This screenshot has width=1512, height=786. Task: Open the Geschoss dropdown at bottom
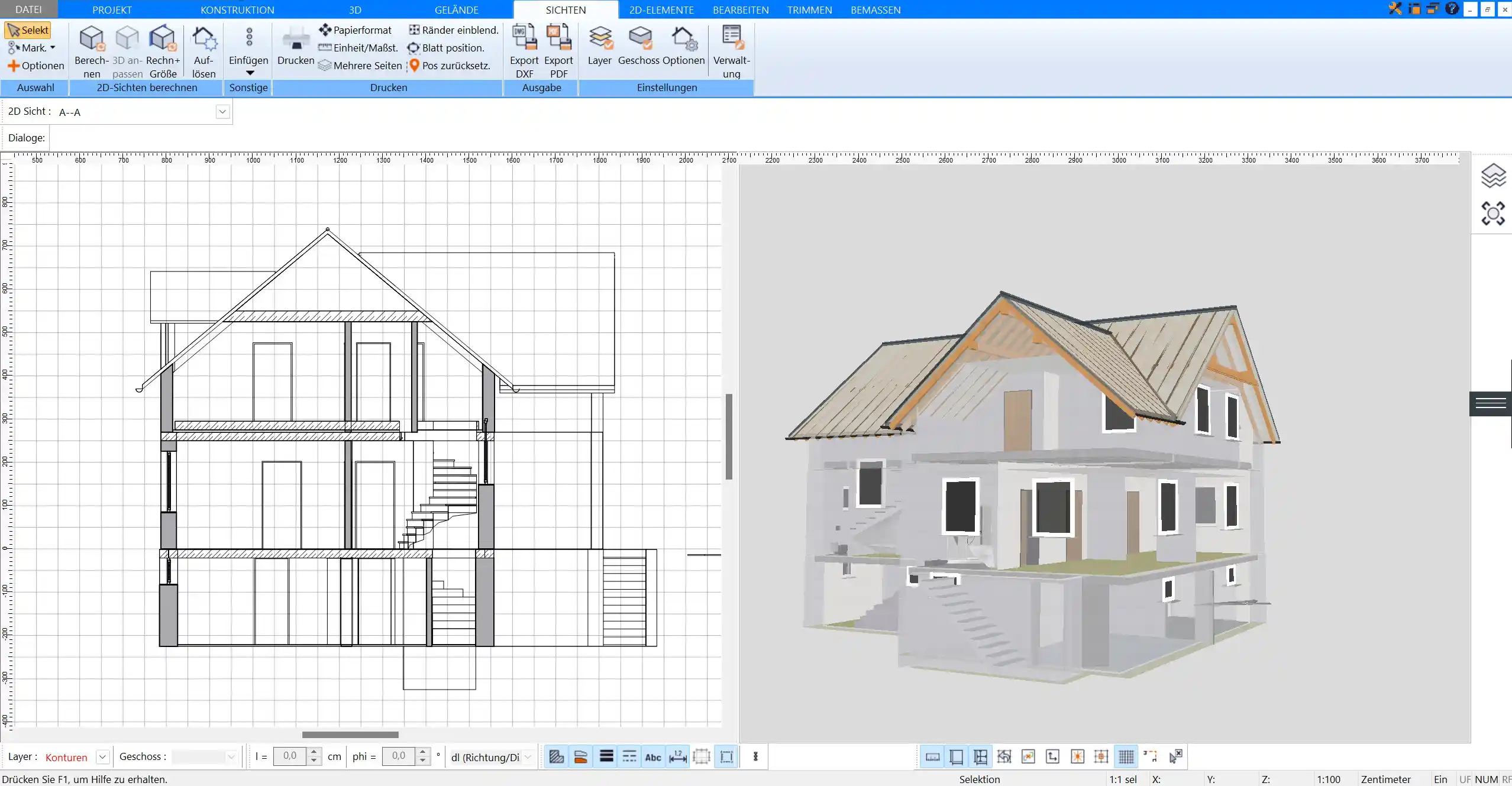click(231, 756)
